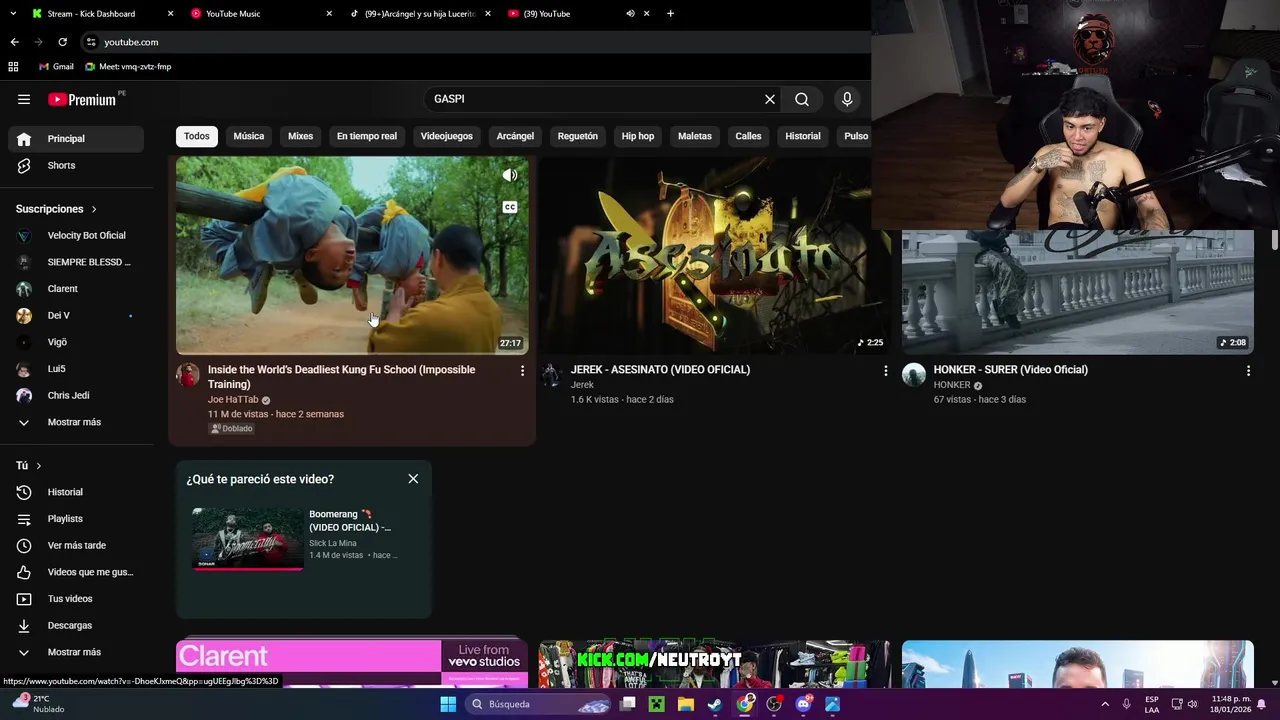Screen dimensions: 1280x720
Task: Open the Windows Start menu
Action: pyautogui.click(x=448, y=704)
